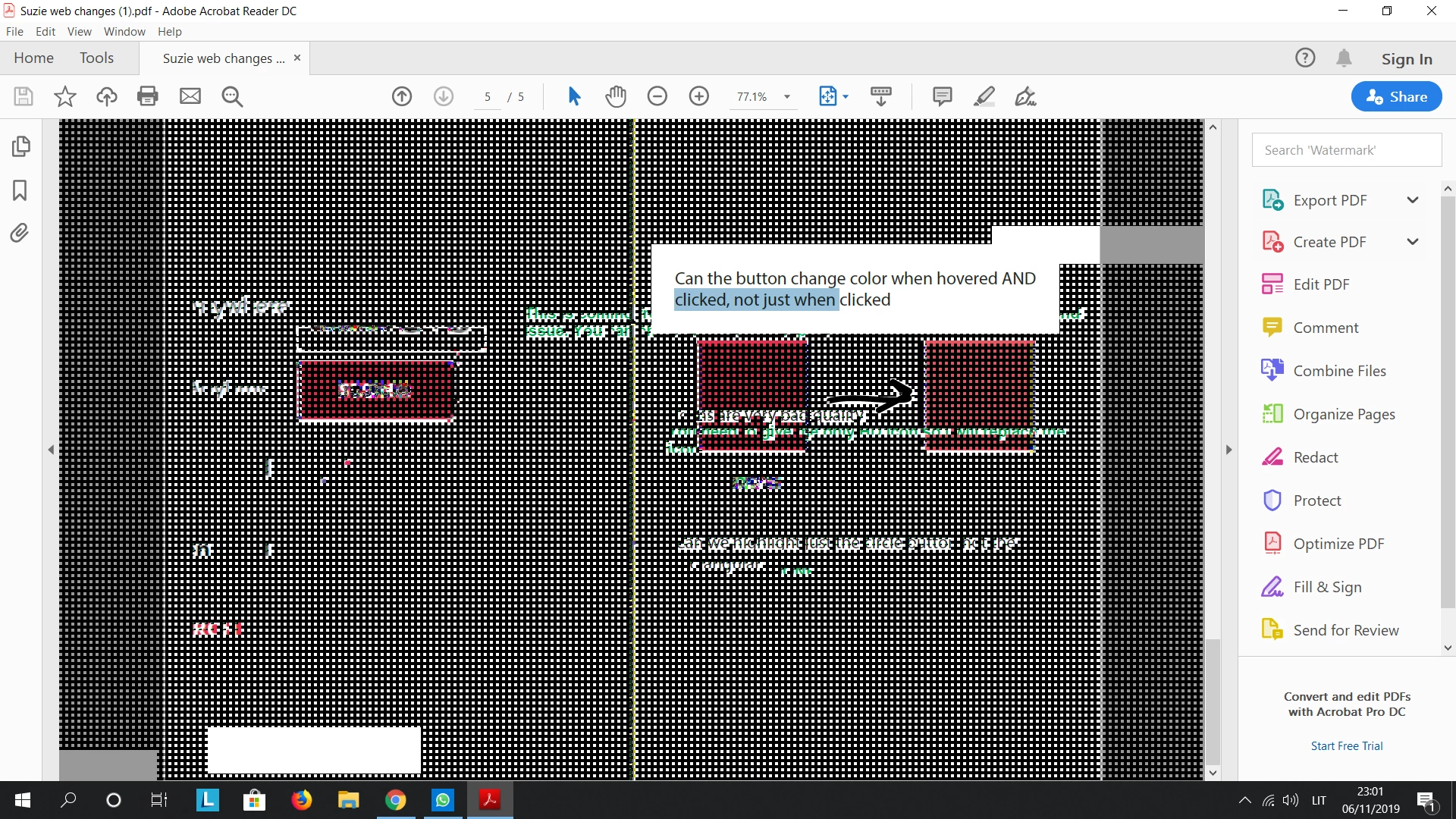This screenshot has height=819, width=1456.
Task: Expand the Create PDF options
Action: (x=1412, y=242)
